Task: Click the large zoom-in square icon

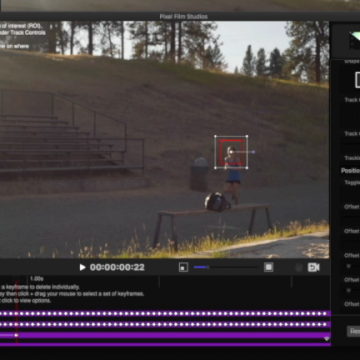Action: (269, 267)
